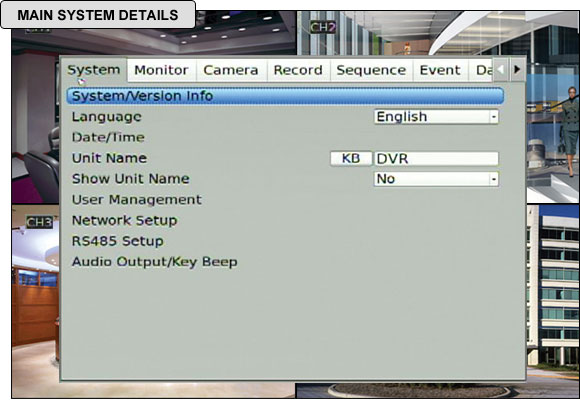The image size is (580, 420).
Task: Expand the Show Unit Name dropdown
Action: (436, 179)
